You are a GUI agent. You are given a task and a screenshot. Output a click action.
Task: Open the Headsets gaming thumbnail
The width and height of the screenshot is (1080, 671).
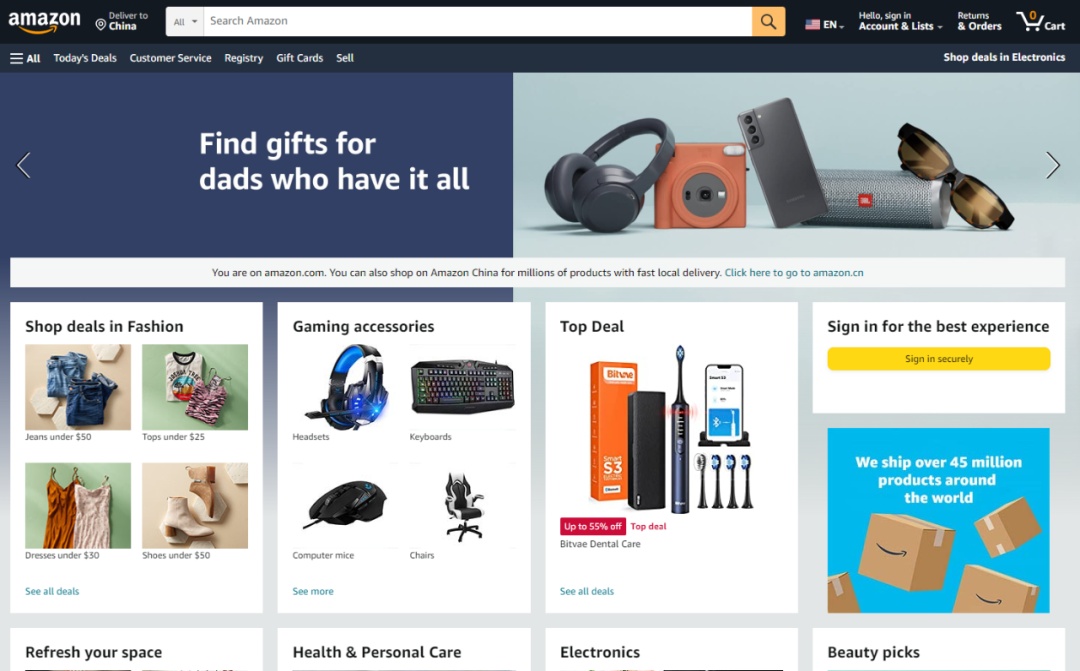click(x=346, y=387)
